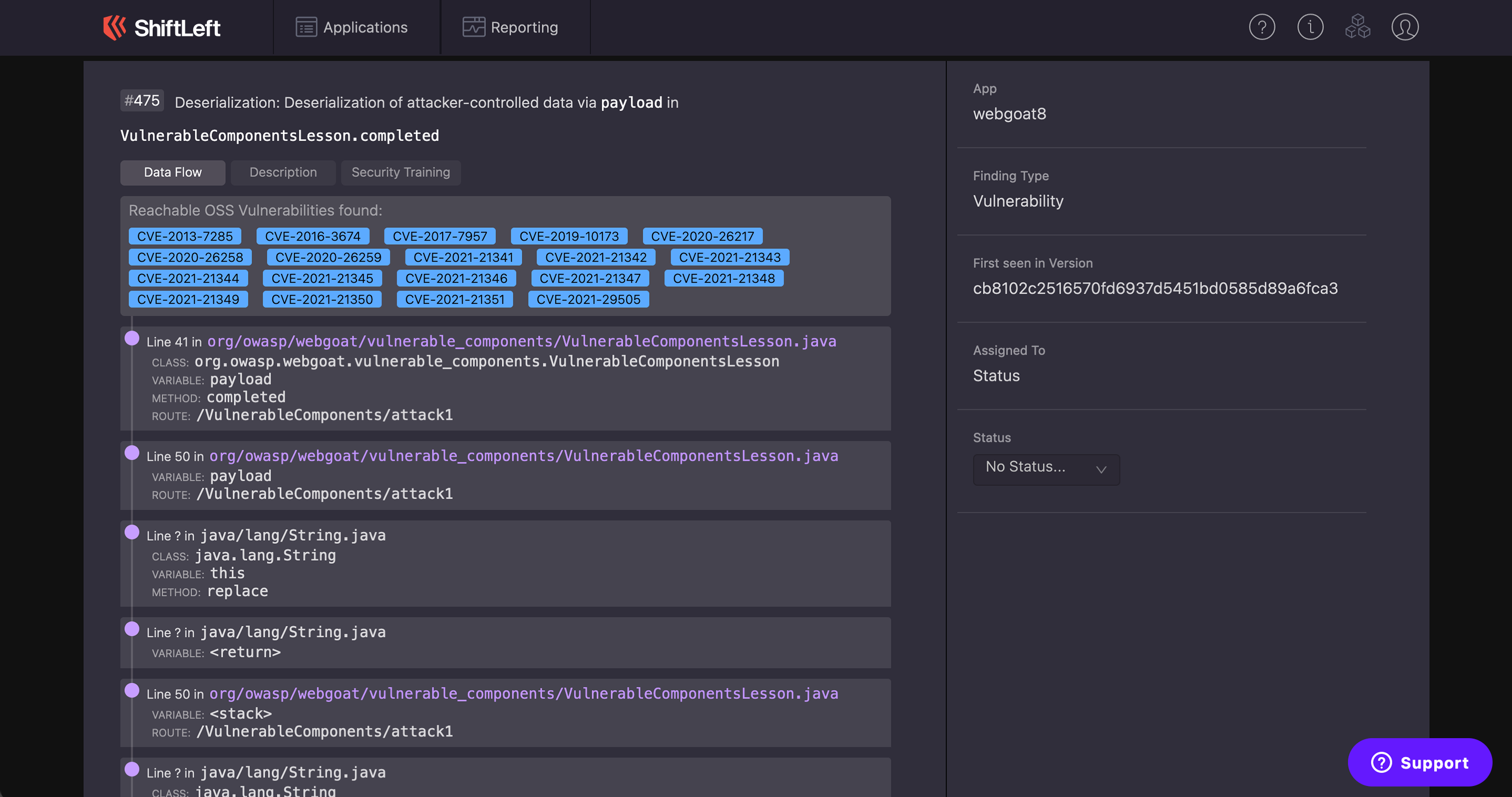
Task: Click the ShiftLeft logo icon
Action: click(114, 27)
